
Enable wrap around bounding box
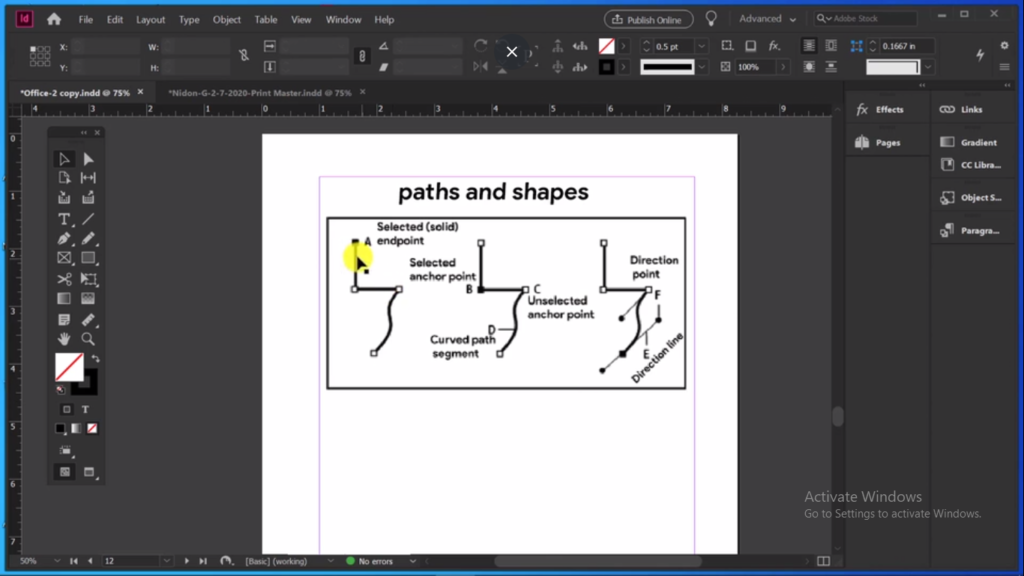click(831, 46)
